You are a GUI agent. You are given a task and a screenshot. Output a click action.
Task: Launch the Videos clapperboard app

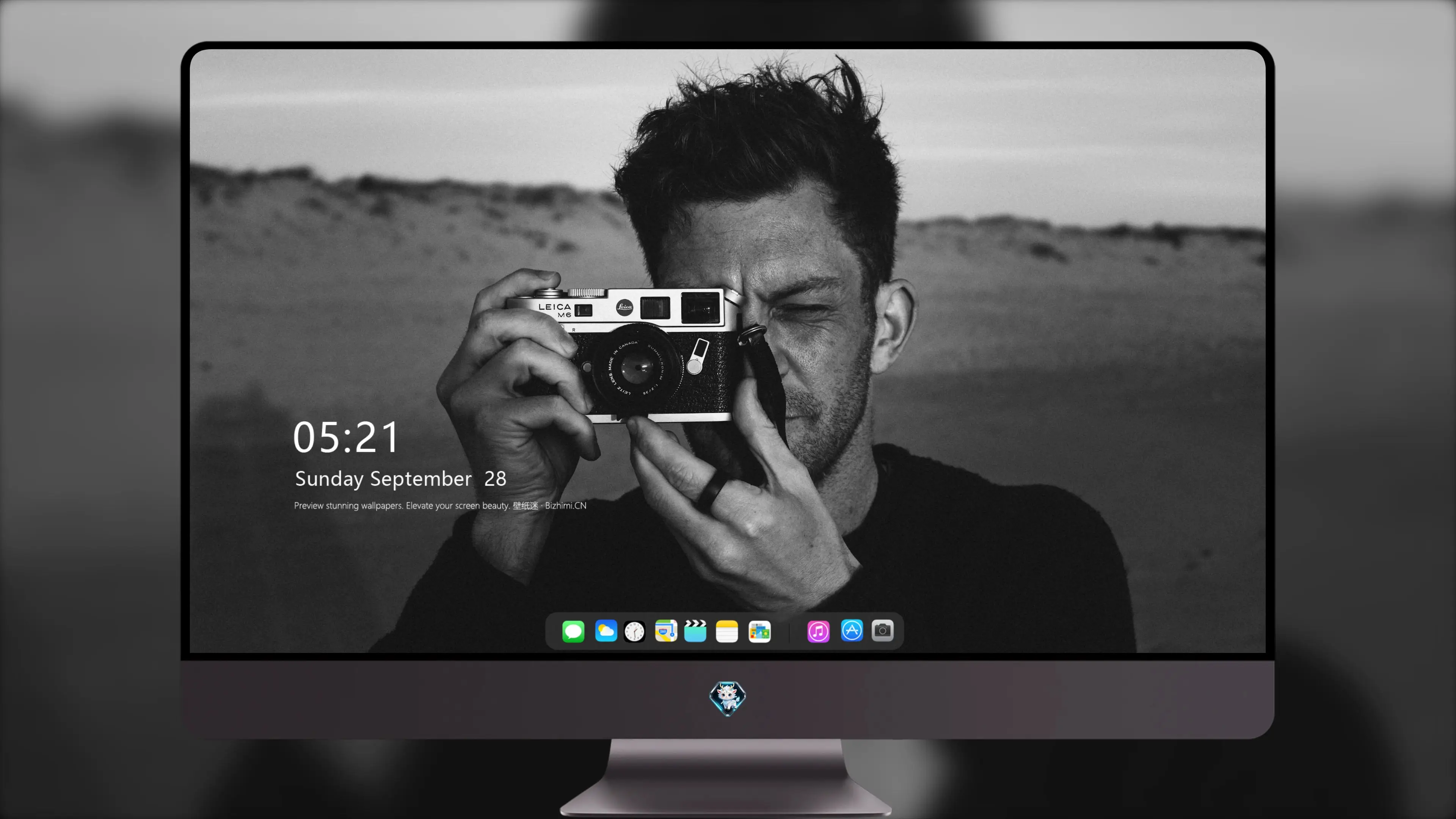[695, 631]
